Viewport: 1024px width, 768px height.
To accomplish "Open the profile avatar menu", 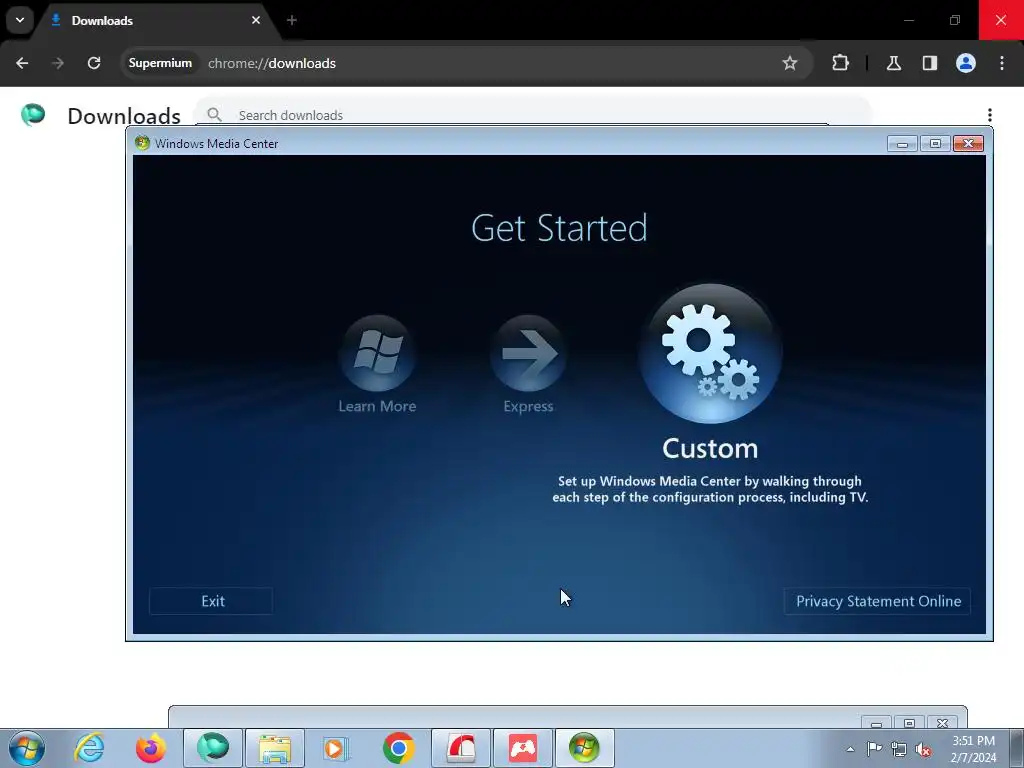I will [x=966, y=63].
